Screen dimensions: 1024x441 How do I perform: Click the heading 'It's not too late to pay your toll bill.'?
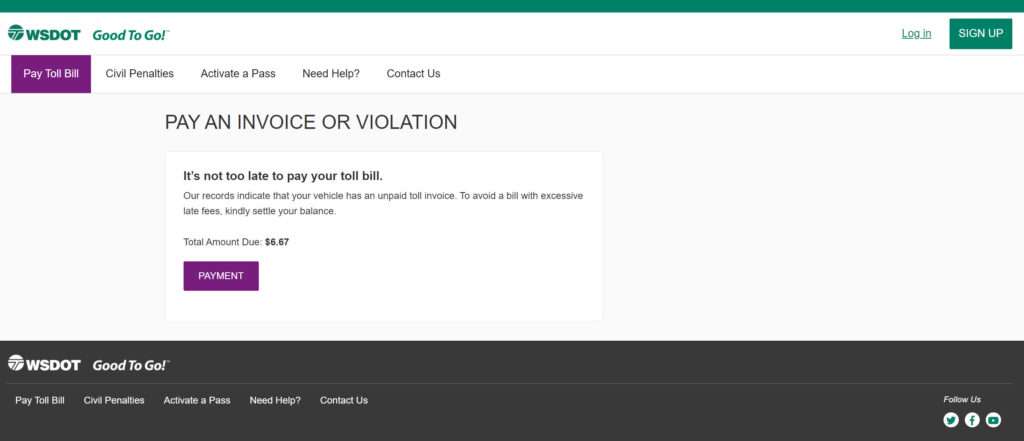pos(283,176)
